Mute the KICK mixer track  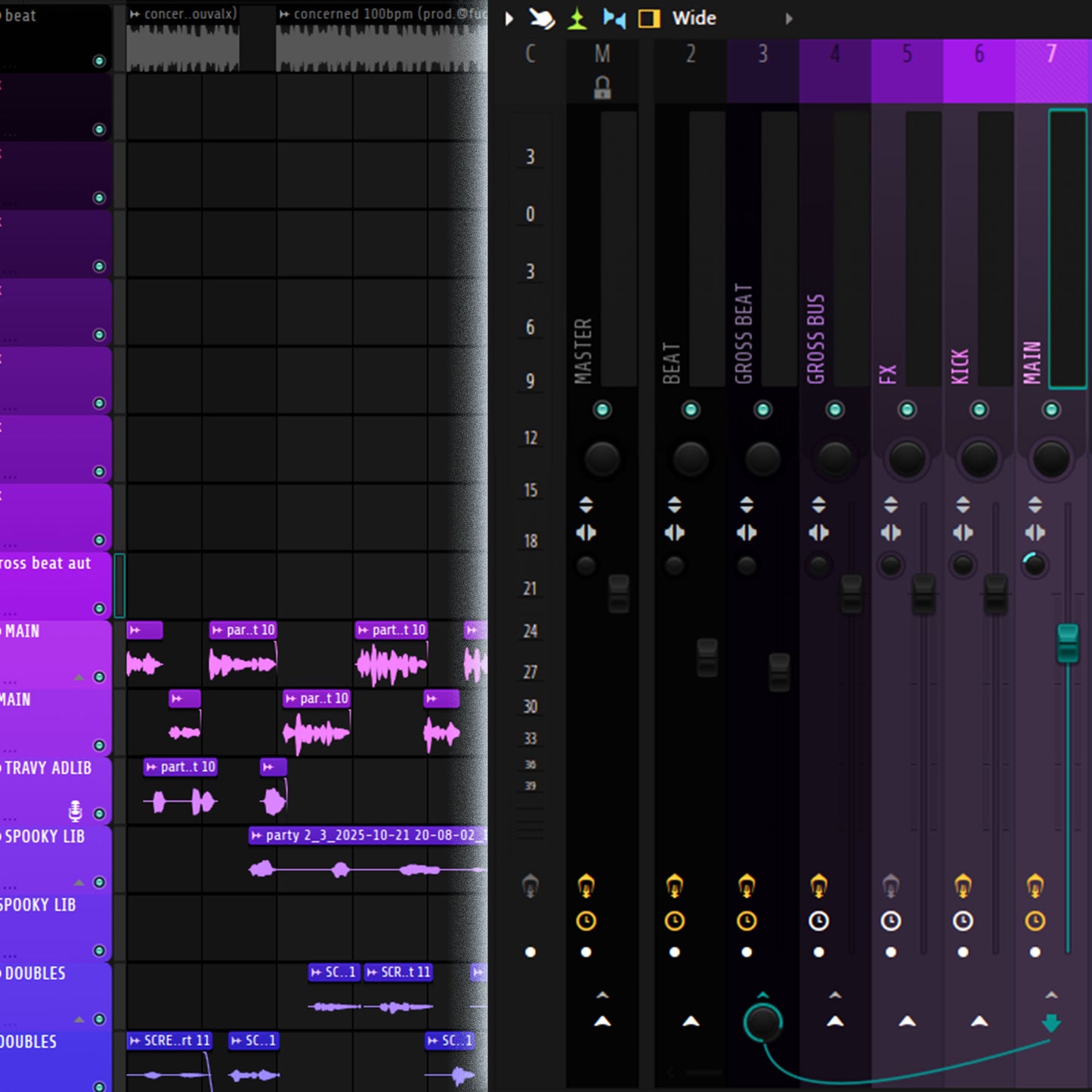pos(979,410)
